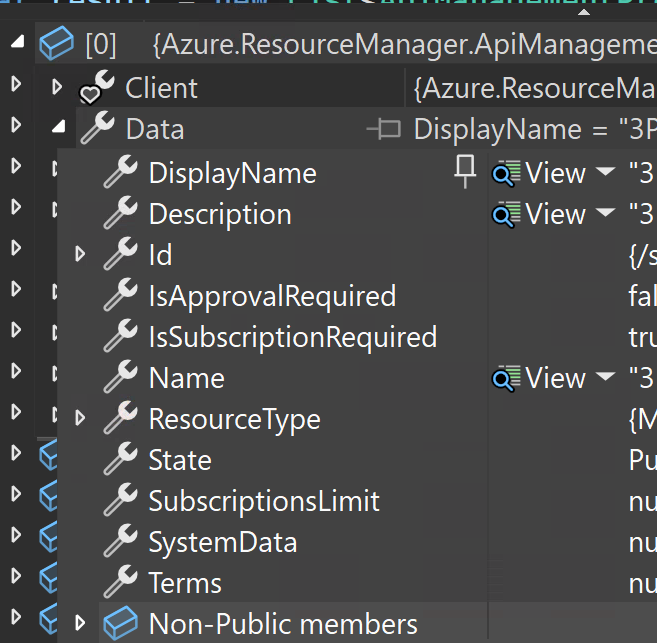
Task: Click the wrench icon beside DisplayName
Action: pyautogui.click(x=120, y=171)
